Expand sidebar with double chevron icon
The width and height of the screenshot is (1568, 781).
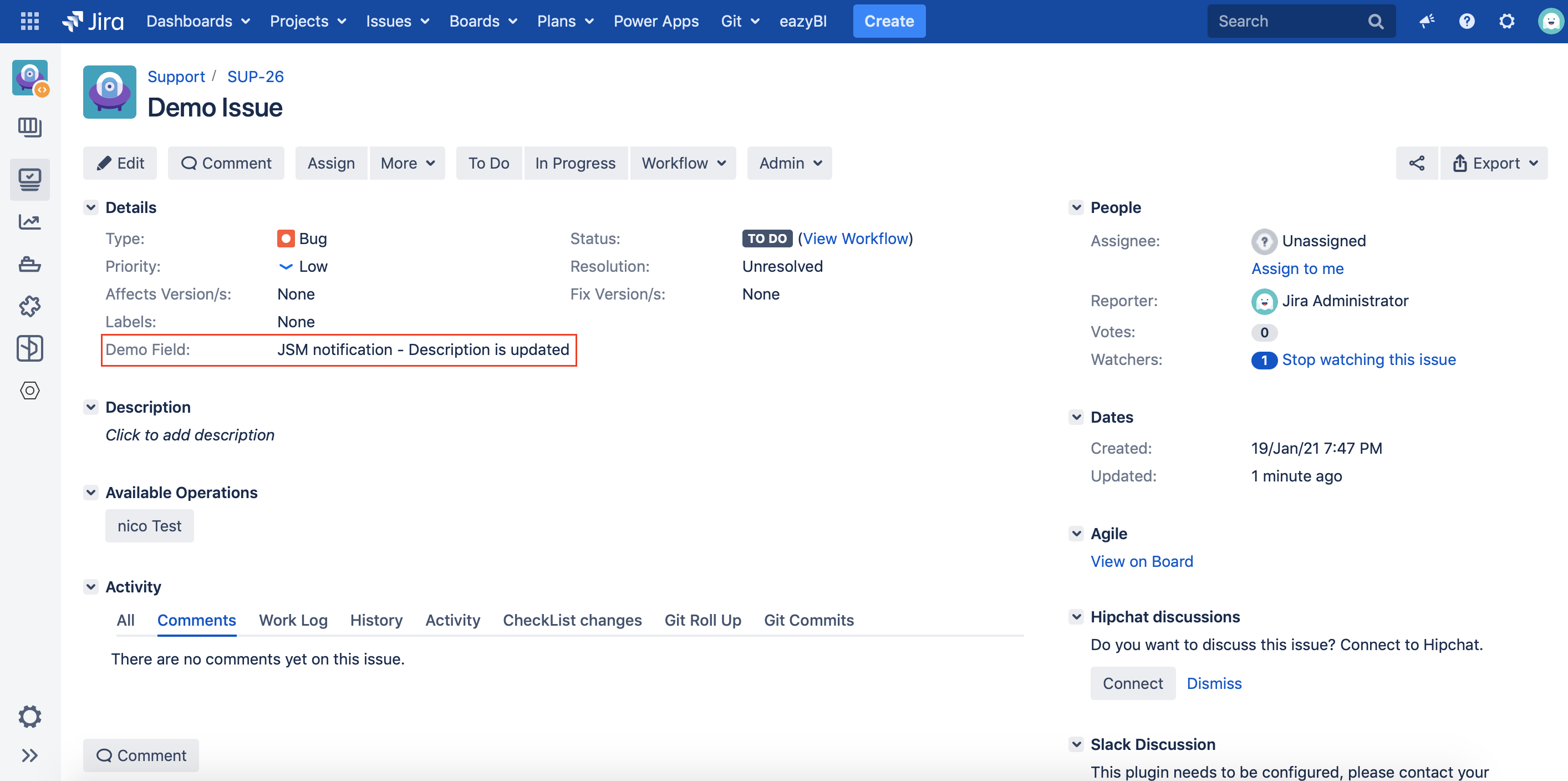[29, 755]
